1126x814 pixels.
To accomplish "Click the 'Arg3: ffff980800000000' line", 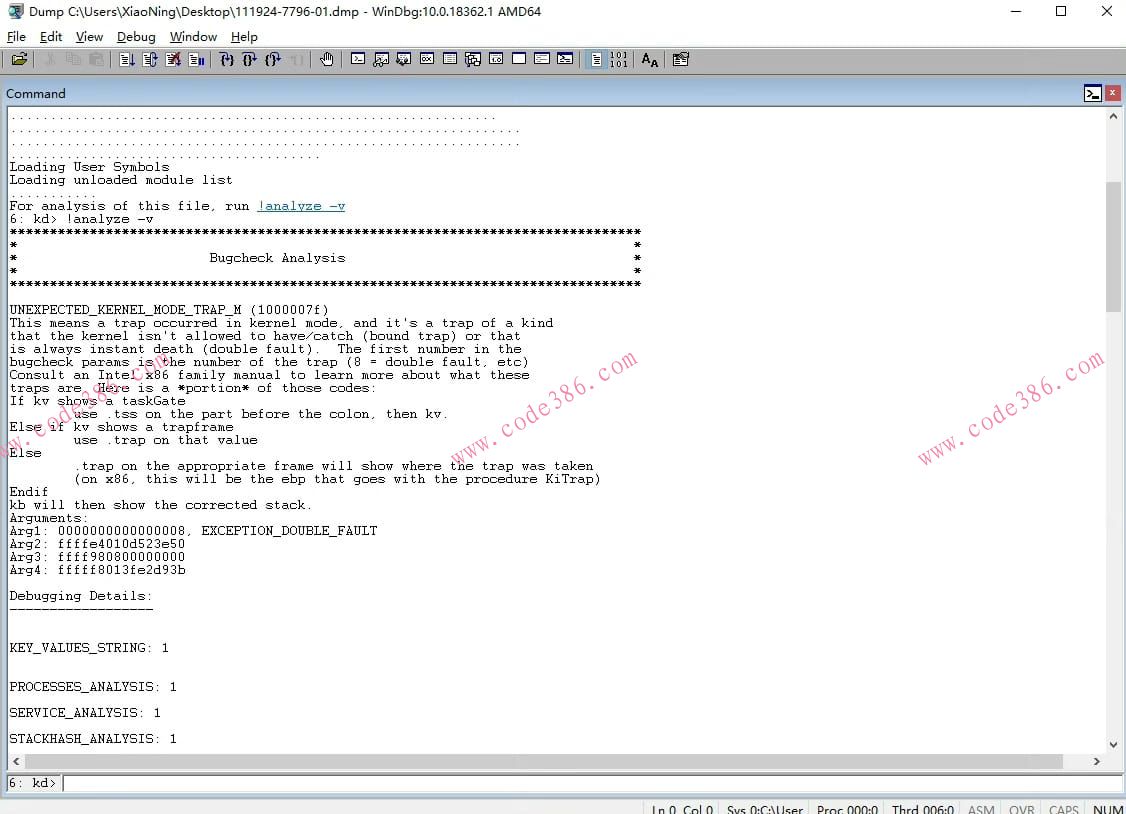I will tap(97, 556).
